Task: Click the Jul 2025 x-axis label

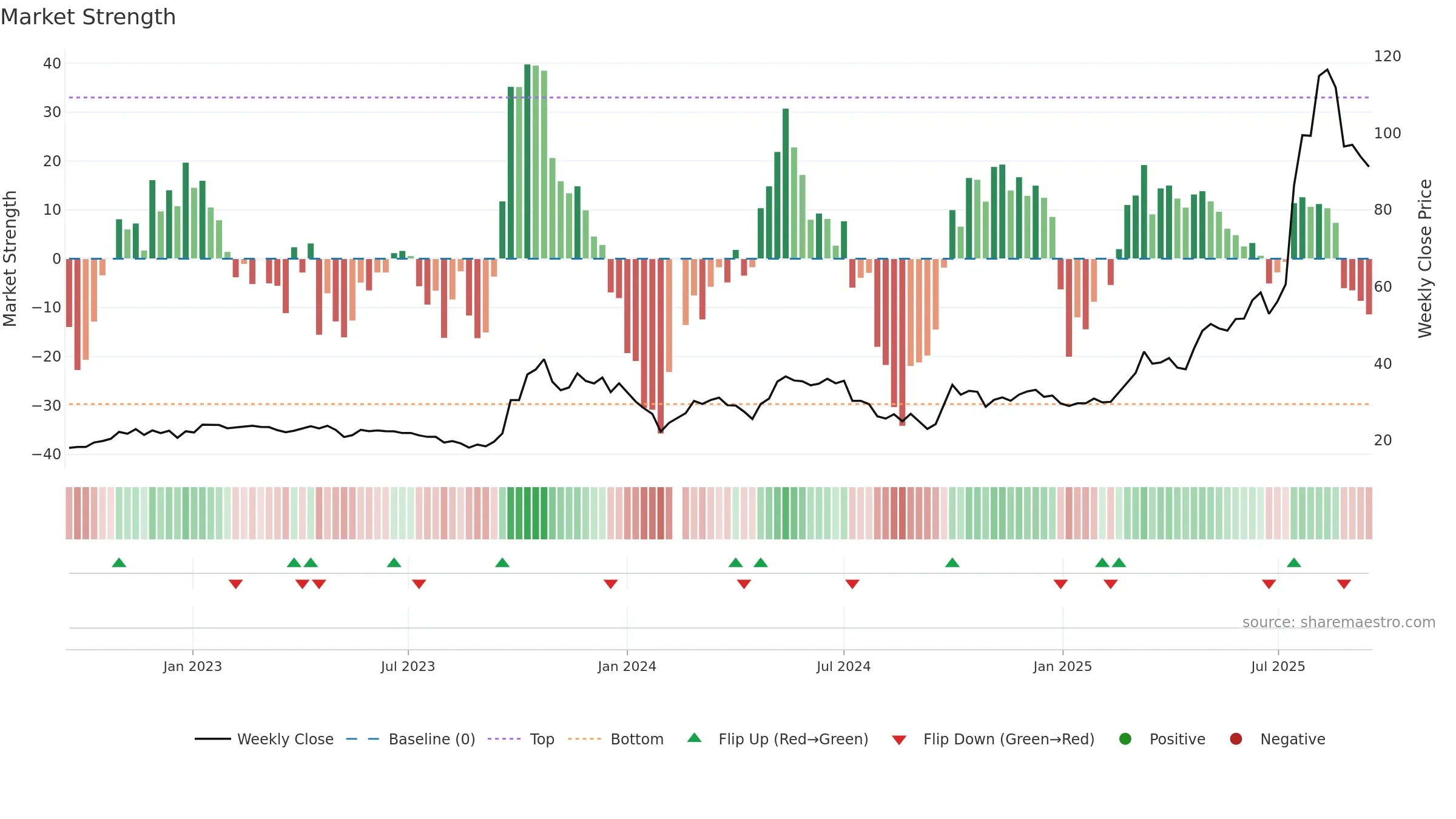Action: tap(1278, 666)
